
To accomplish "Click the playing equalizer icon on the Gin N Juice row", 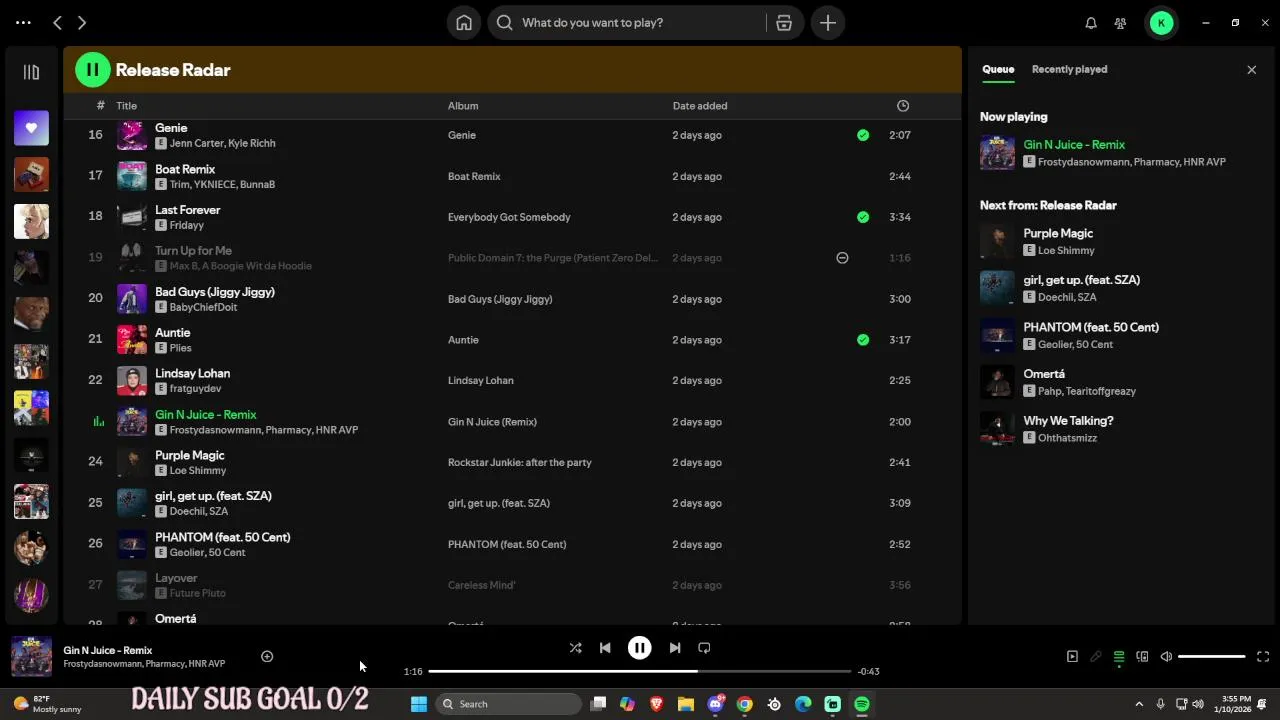I will tap(98, 422).
